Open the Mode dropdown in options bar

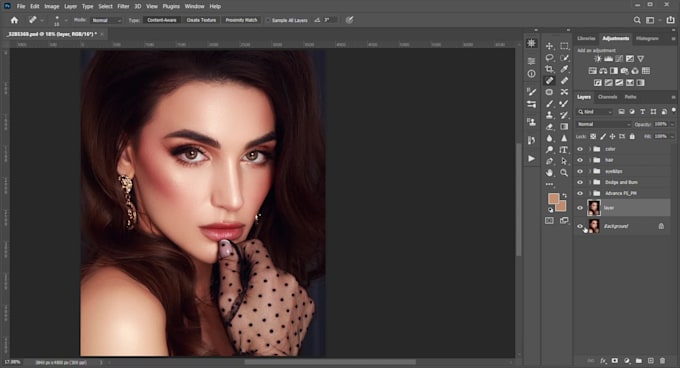click(x=106, y=20)
